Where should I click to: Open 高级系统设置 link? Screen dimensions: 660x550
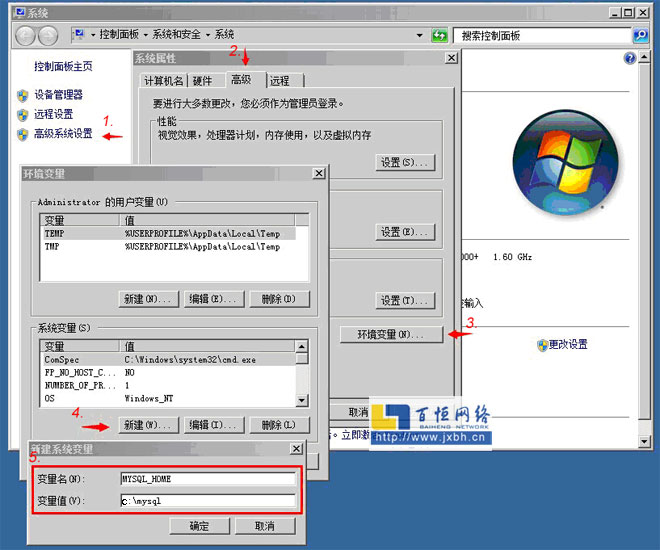[63, 133]
